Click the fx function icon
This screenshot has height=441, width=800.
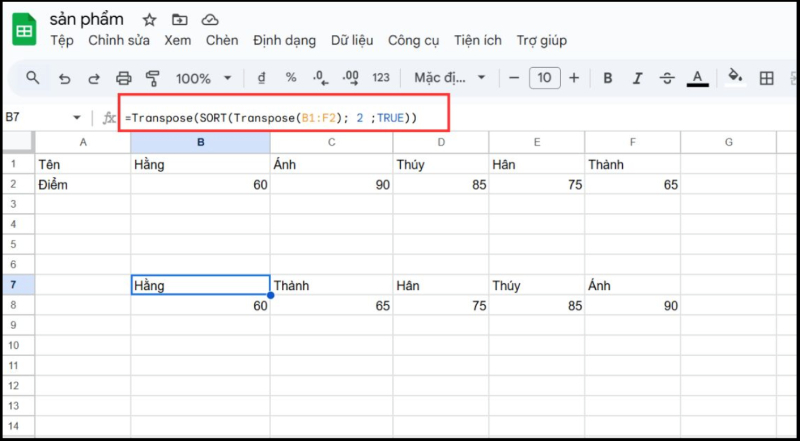(x=109, y=118)
